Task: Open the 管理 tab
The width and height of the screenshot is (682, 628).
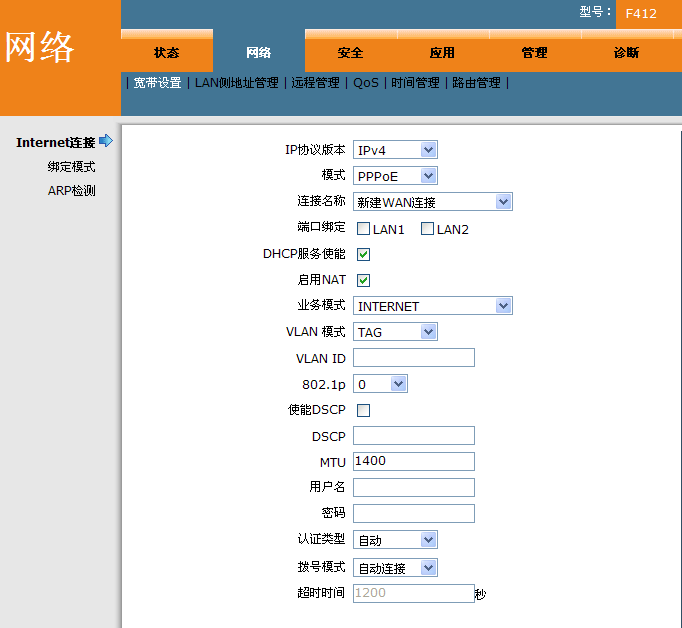Action: 535,53
